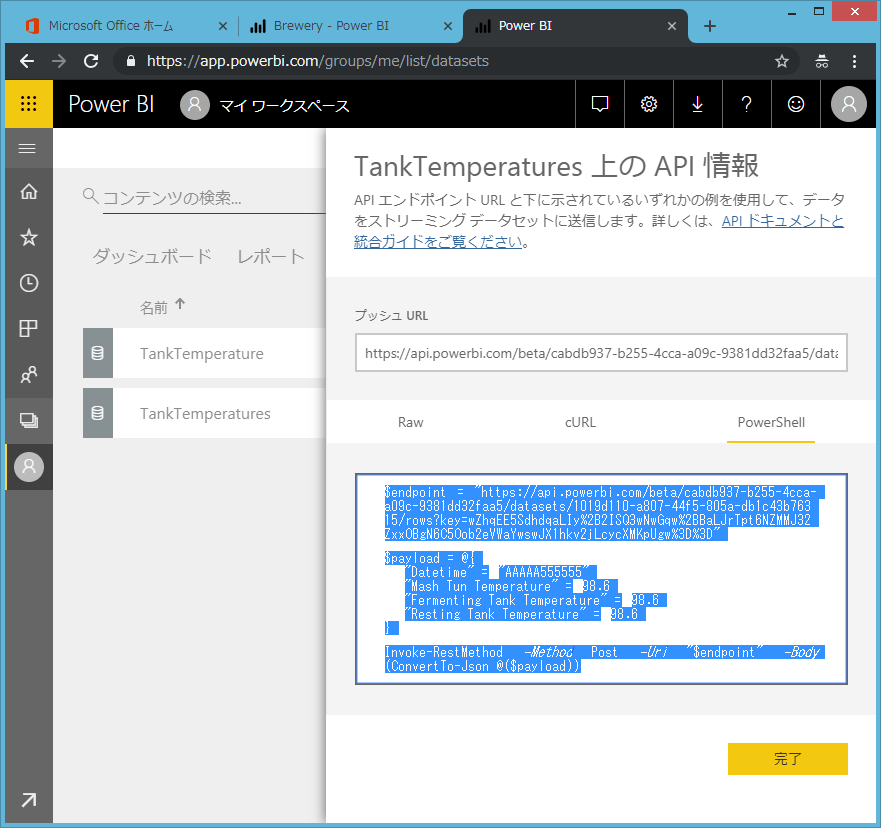Open the download menu arrow icon
Image resolution: width=881 pixels, height=828 pixels.
697,104
